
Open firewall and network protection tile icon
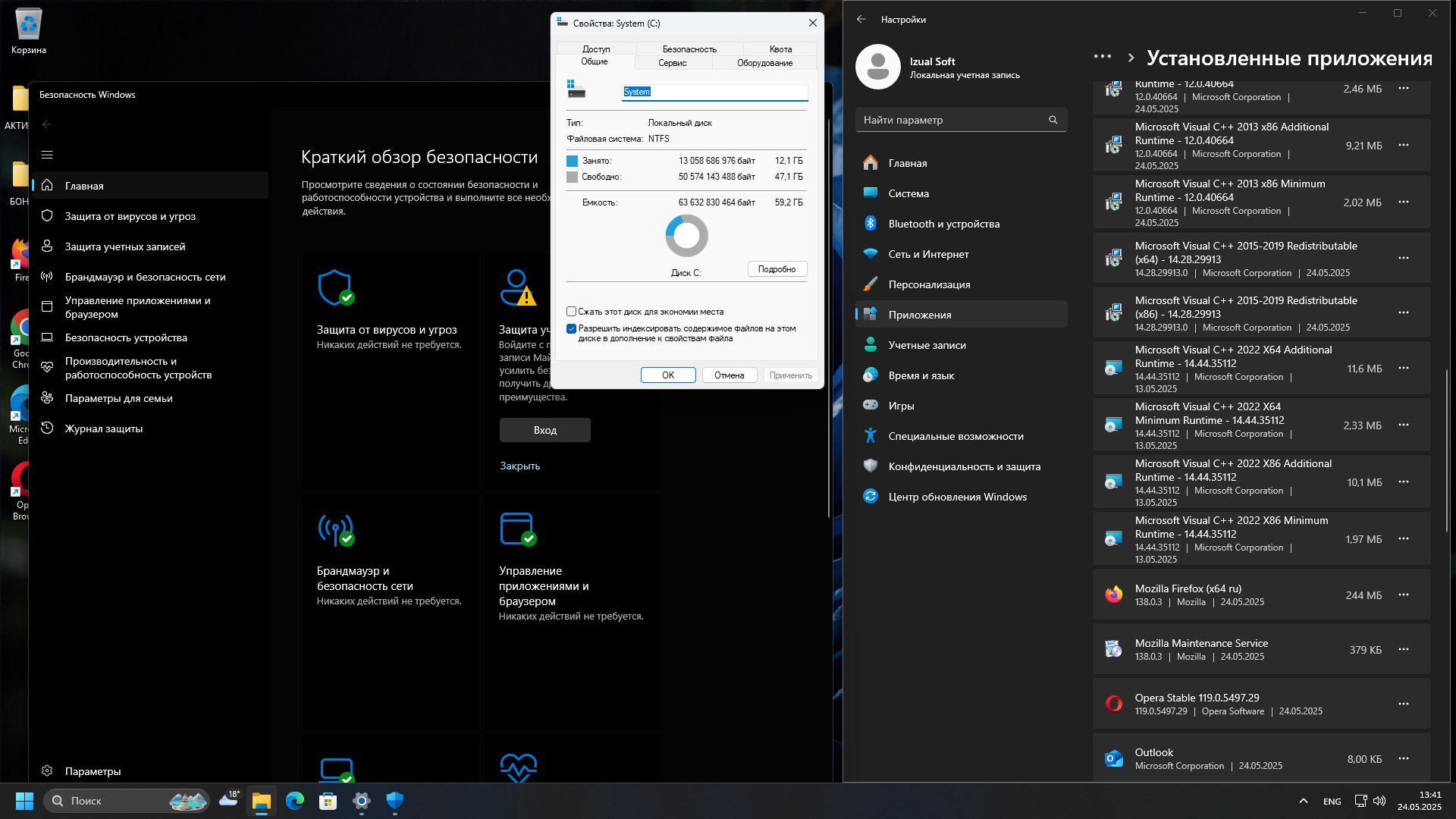click(335, 529)
